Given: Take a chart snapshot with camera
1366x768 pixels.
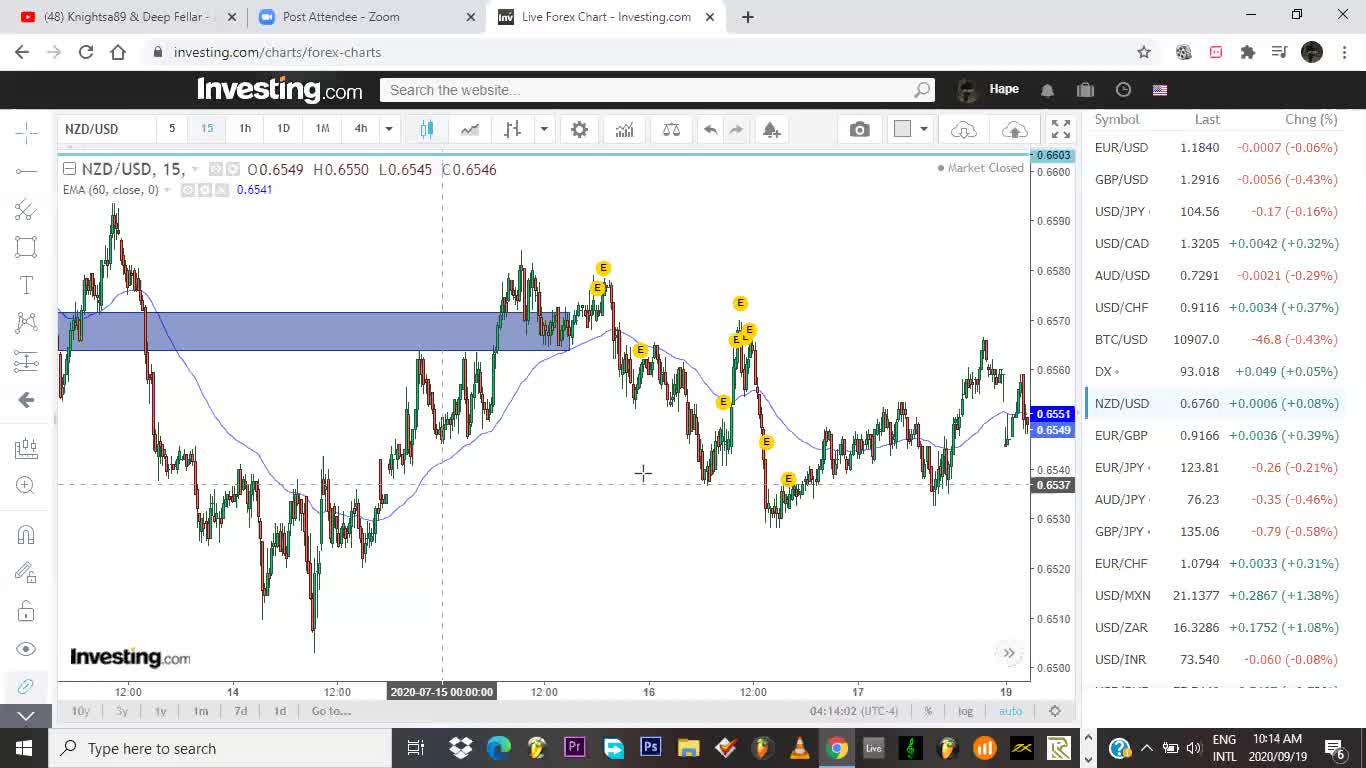Looking at the screenshot, I should (859, 129).
